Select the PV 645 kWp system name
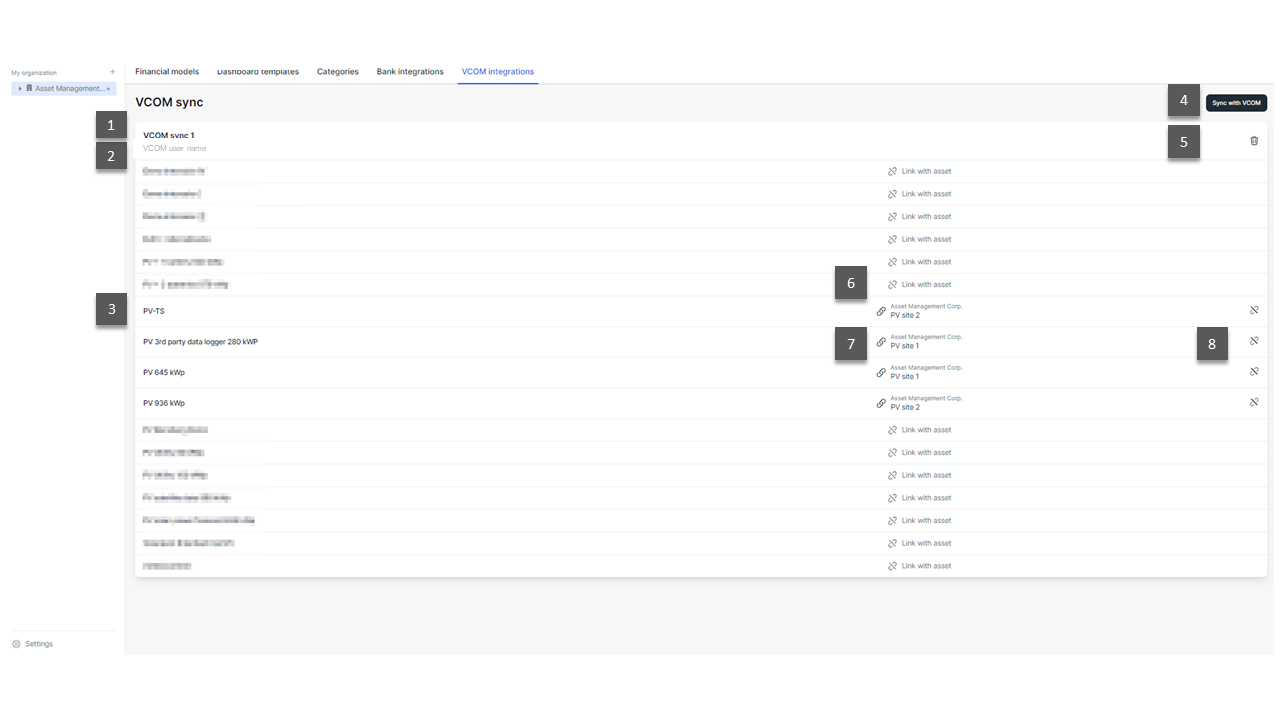This screenshot has width=1280, height=720. point(164,372)
